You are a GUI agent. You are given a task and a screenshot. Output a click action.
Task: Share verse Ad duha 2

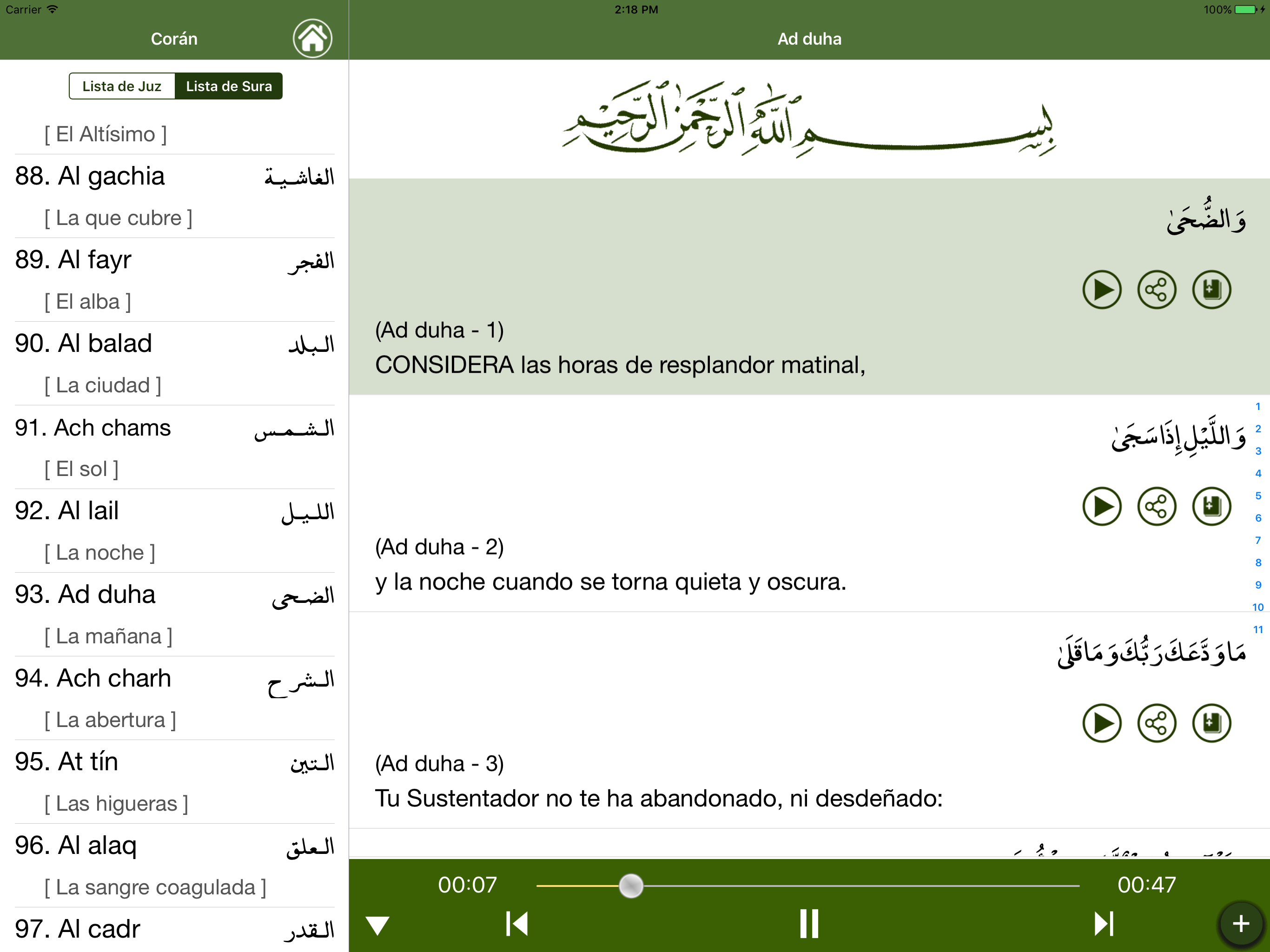1156,506
